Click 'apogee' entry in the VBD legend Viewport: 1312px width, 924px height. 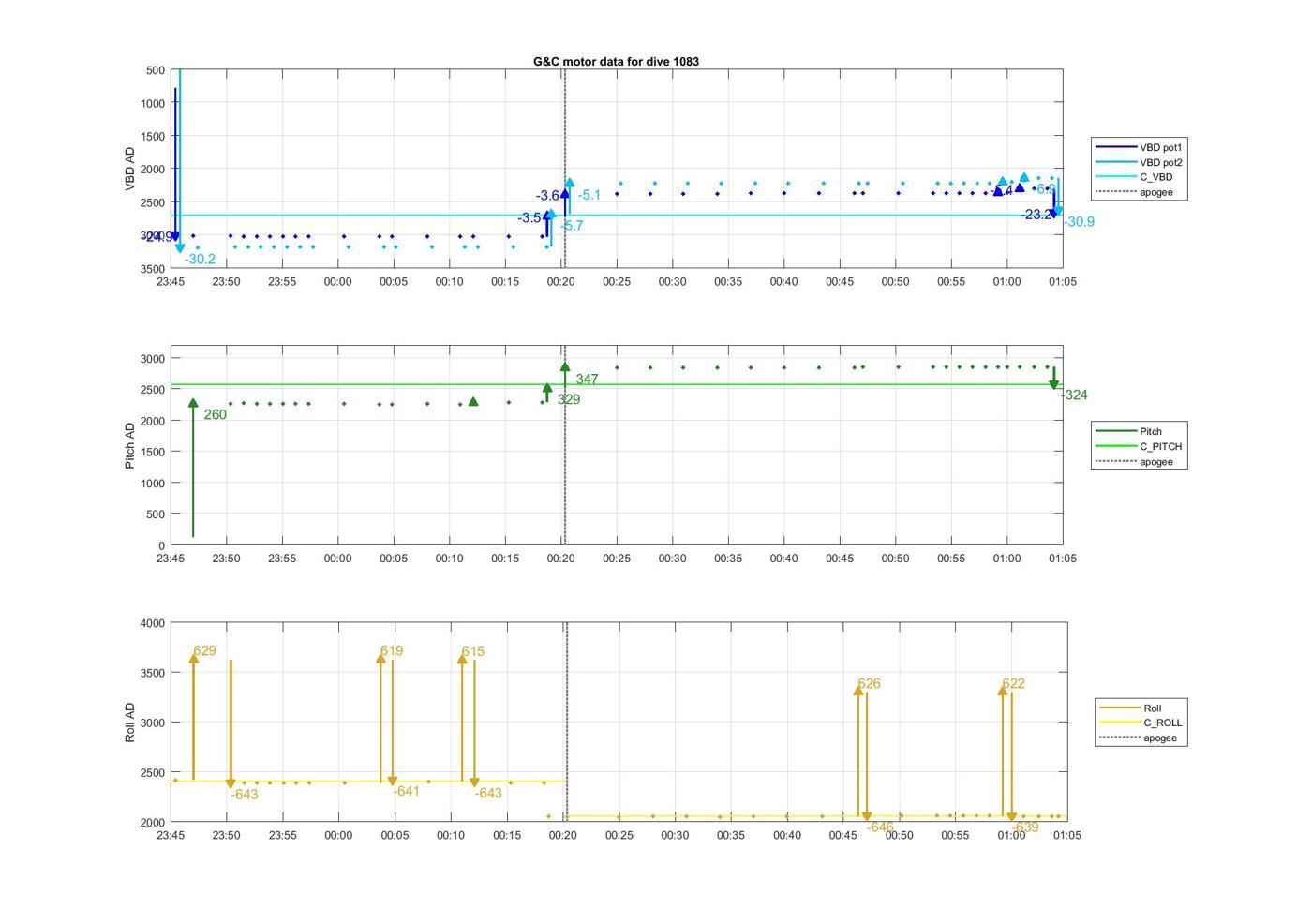pyautogui.click(x=1139, y=192)
